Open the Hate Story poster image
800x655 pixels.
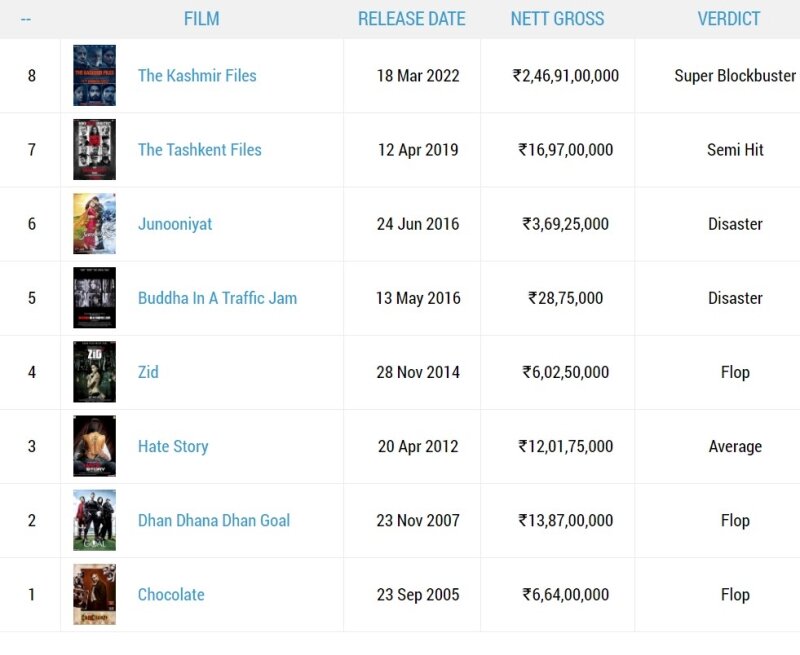click(94, 446)
